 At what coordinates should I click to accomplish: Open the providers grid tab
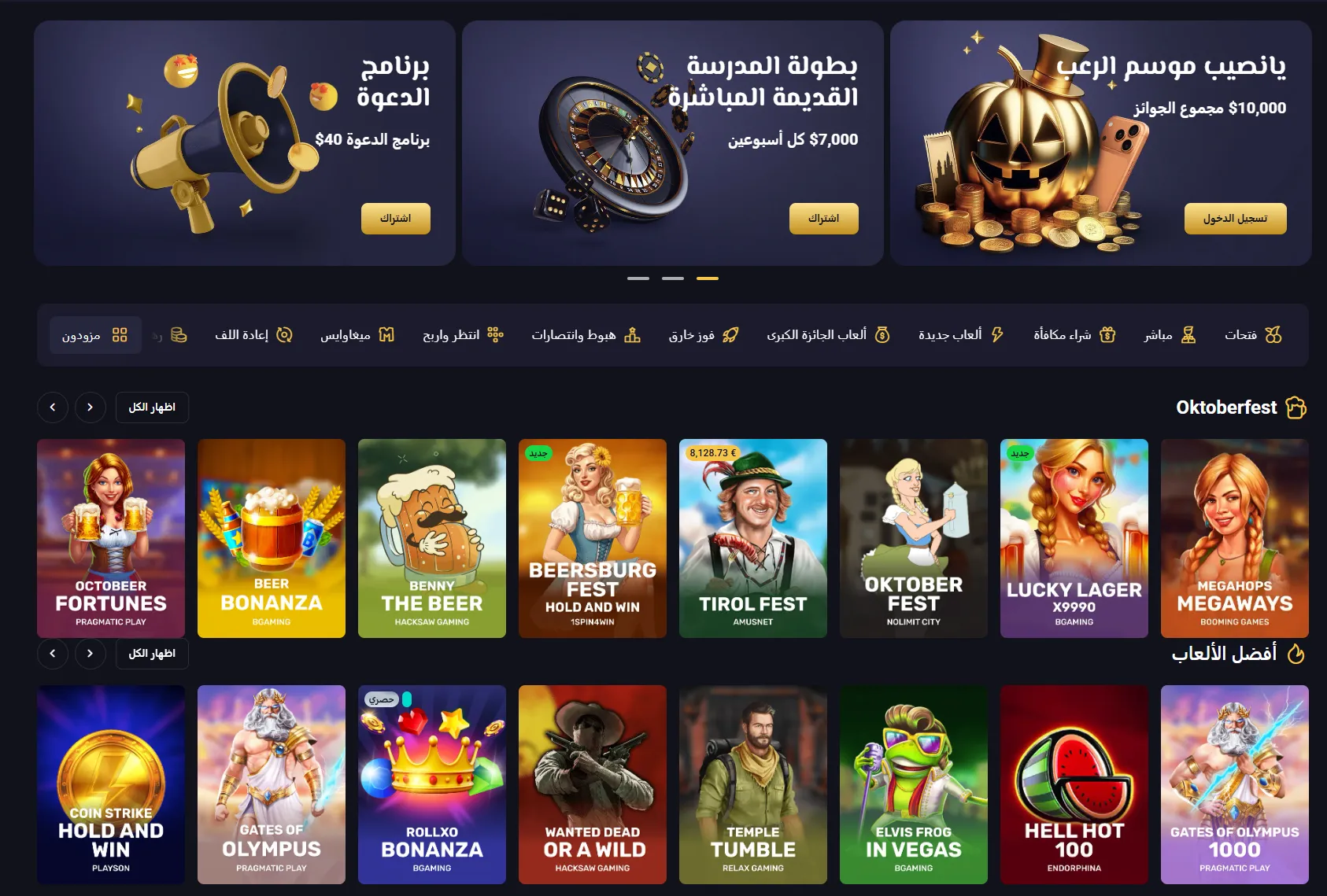(x=95, y=335)
